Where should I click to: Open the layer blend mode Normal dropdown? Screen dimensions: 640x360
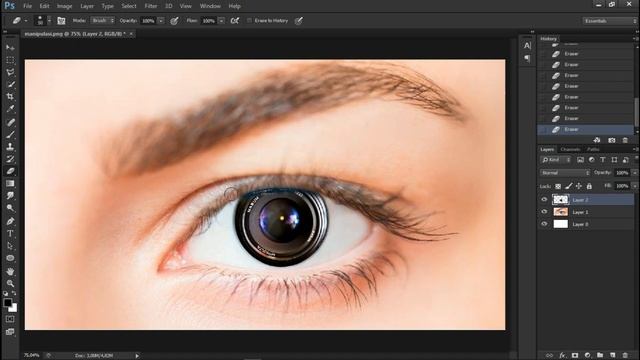click(x=565, y=173)
